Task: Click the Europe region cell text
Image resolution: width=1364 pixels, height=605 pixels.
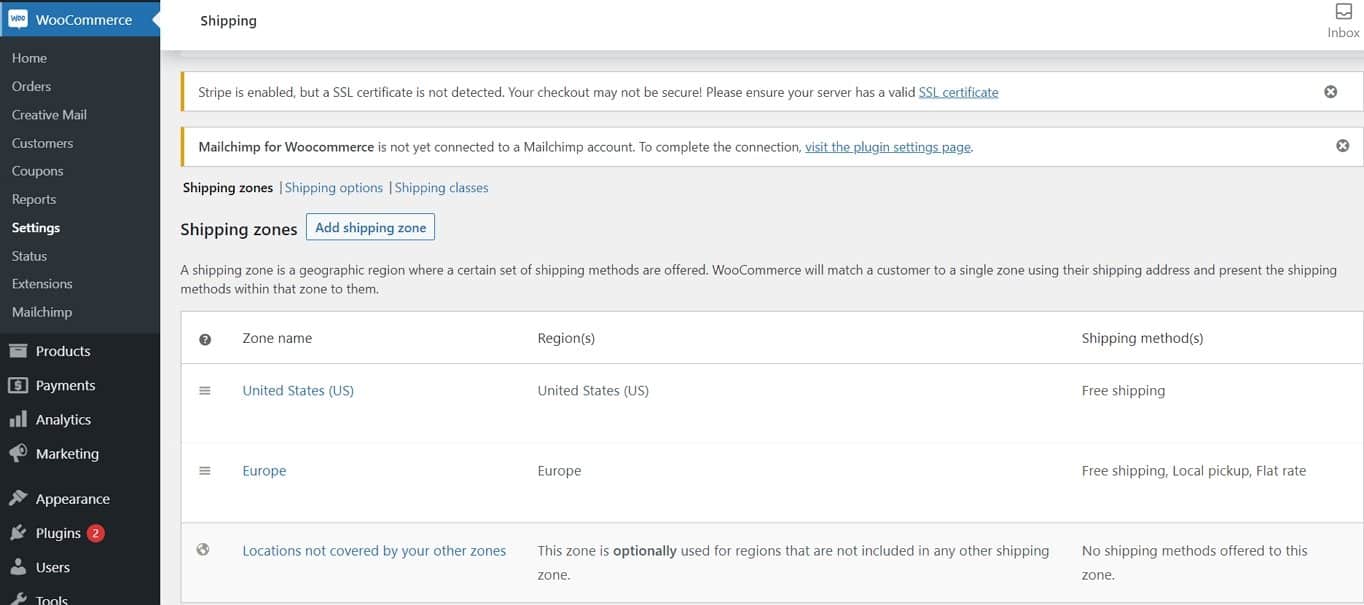Action: tap(559, 470)
